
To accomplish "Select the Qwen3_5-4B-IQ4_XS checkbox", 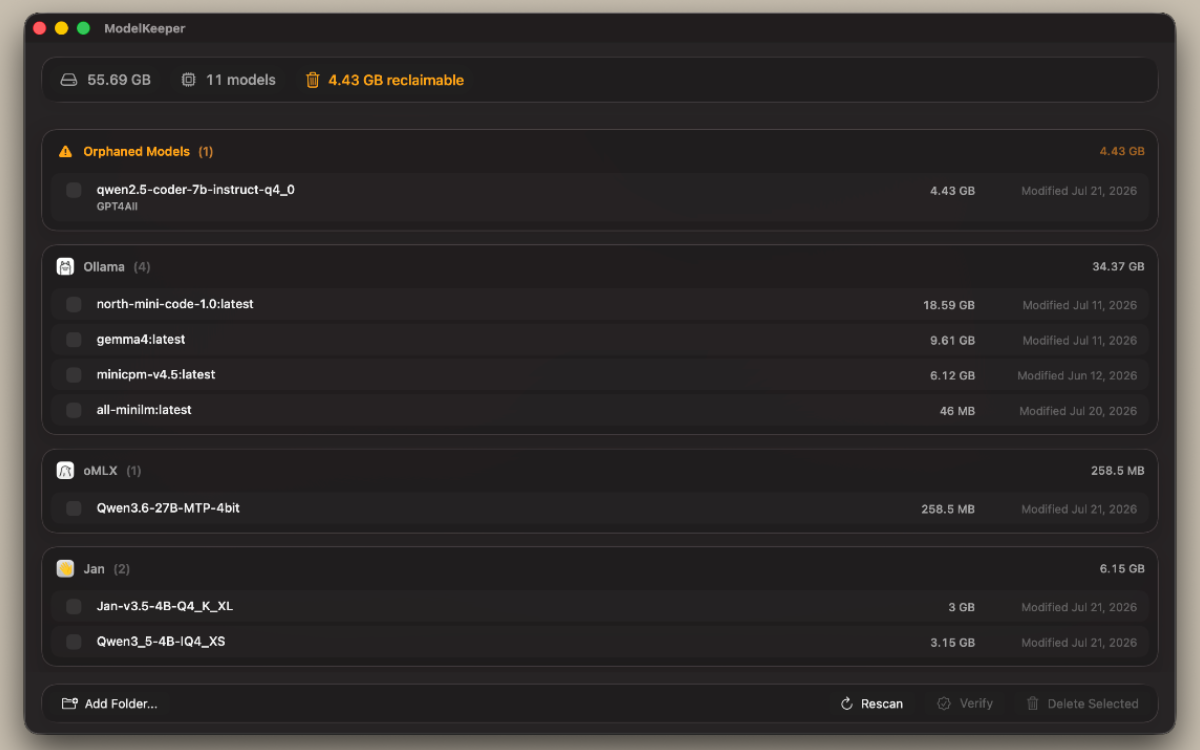I will pyautogui.click(x=74, y=642).
